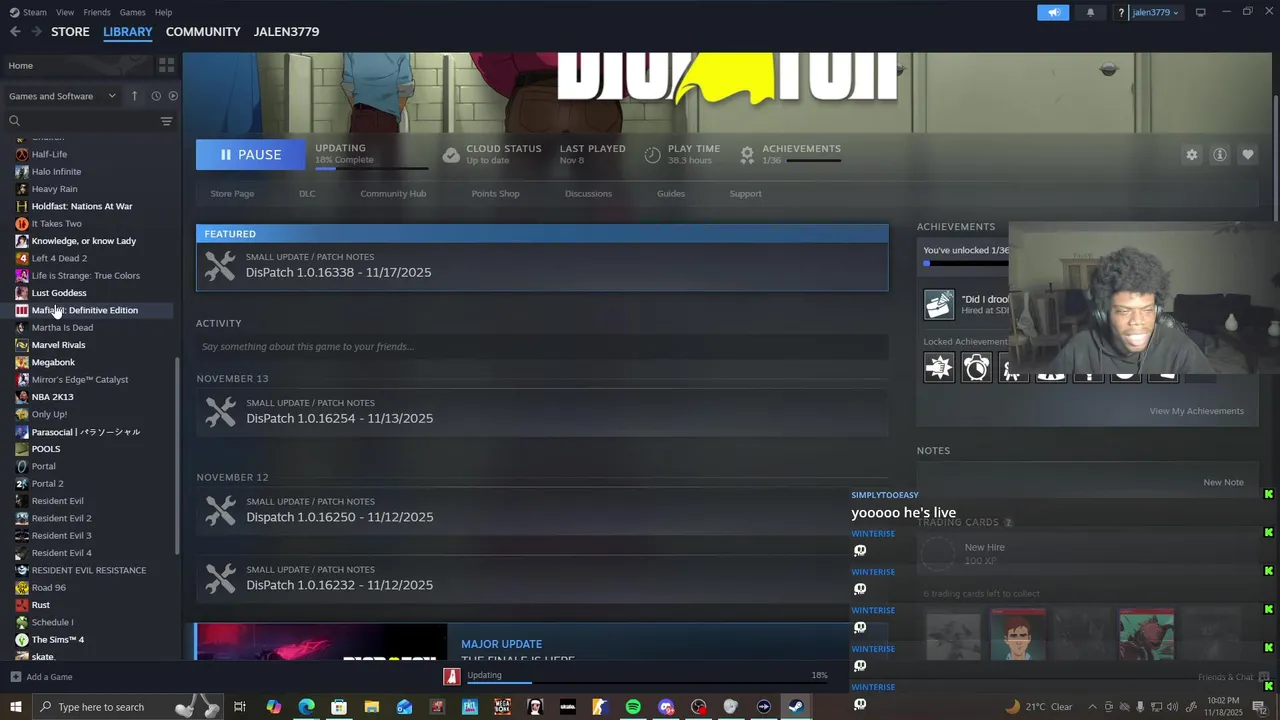Open the Store Page link

(232, 193)
